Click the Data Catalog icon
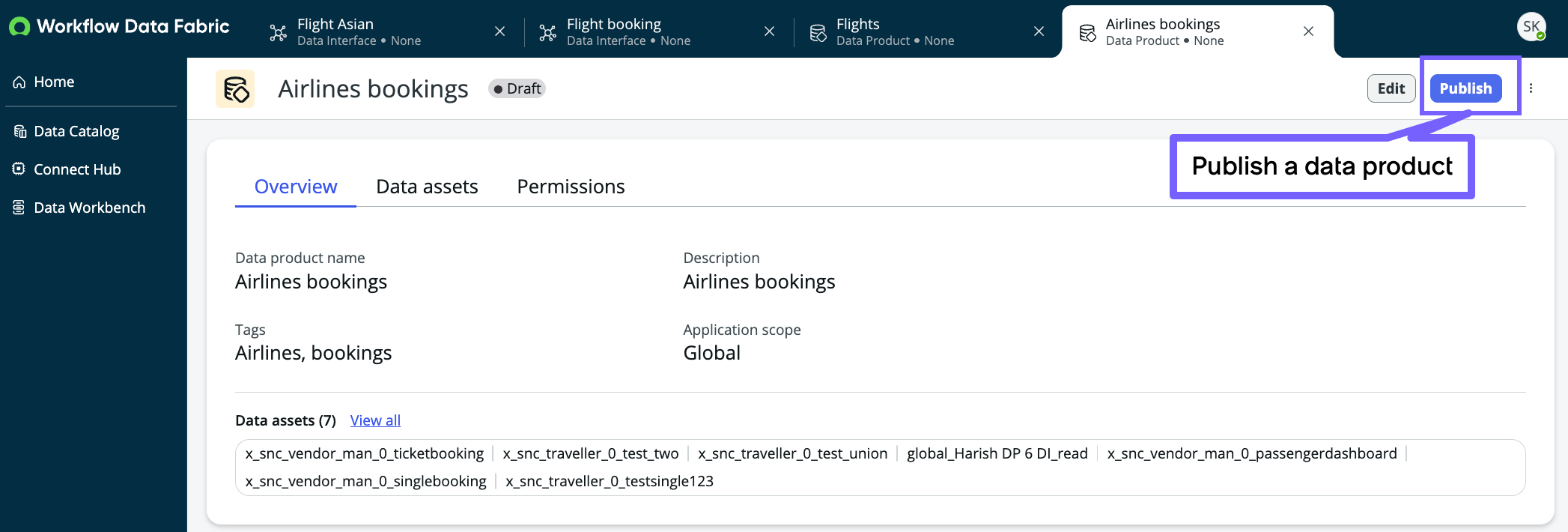Image resolution: width=1568 pixels, height=532 pixels. click(x=19, y=131)
